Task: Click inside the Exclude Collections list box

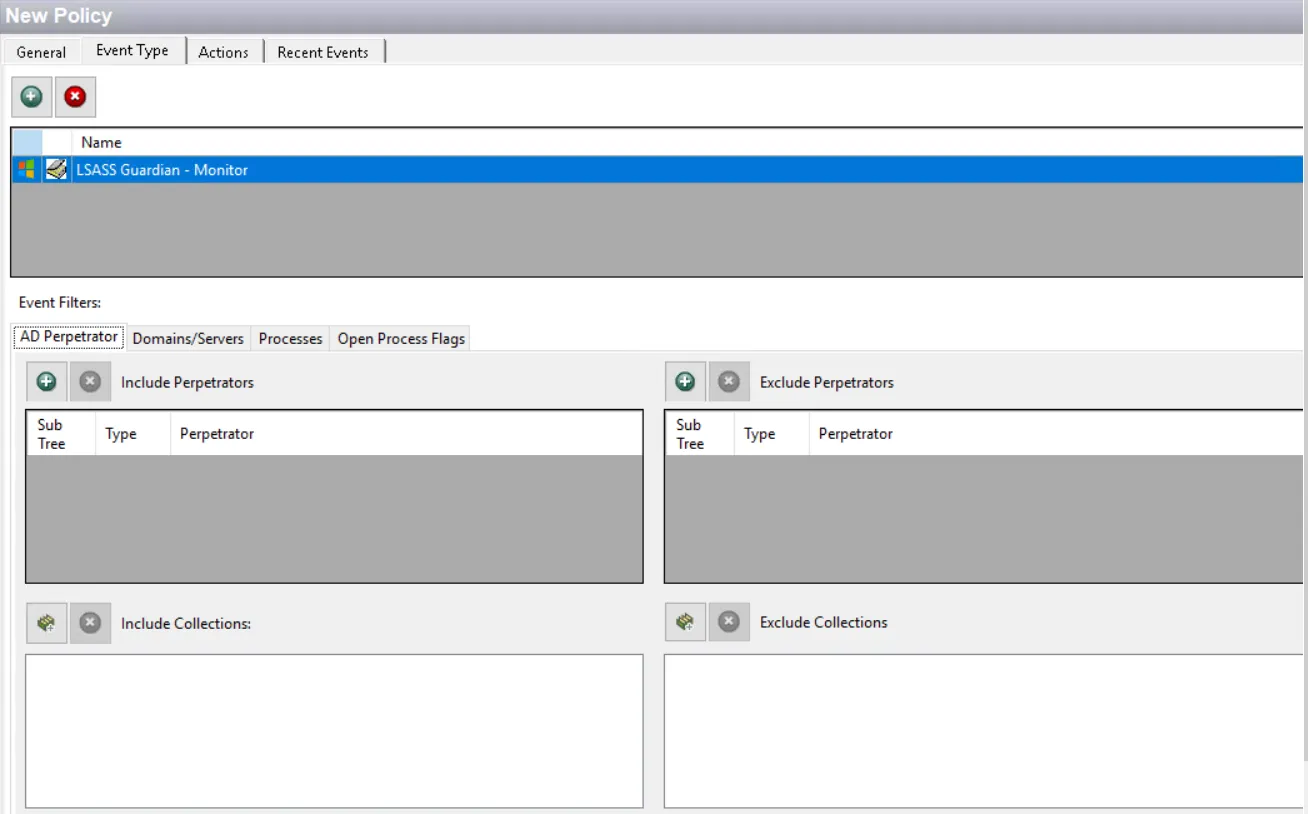Action: [x=984, y=731]
